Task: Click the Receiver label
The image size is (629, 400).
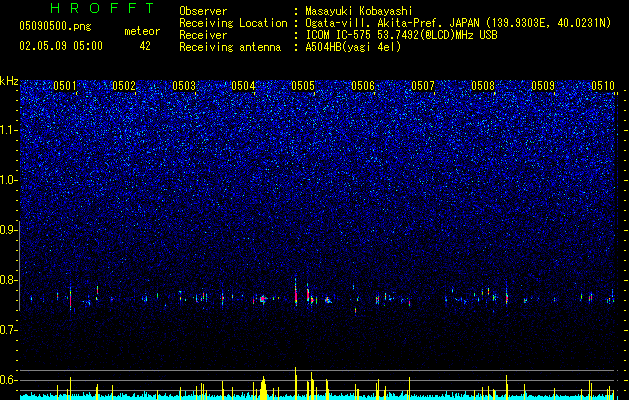Action: [203, 35]
